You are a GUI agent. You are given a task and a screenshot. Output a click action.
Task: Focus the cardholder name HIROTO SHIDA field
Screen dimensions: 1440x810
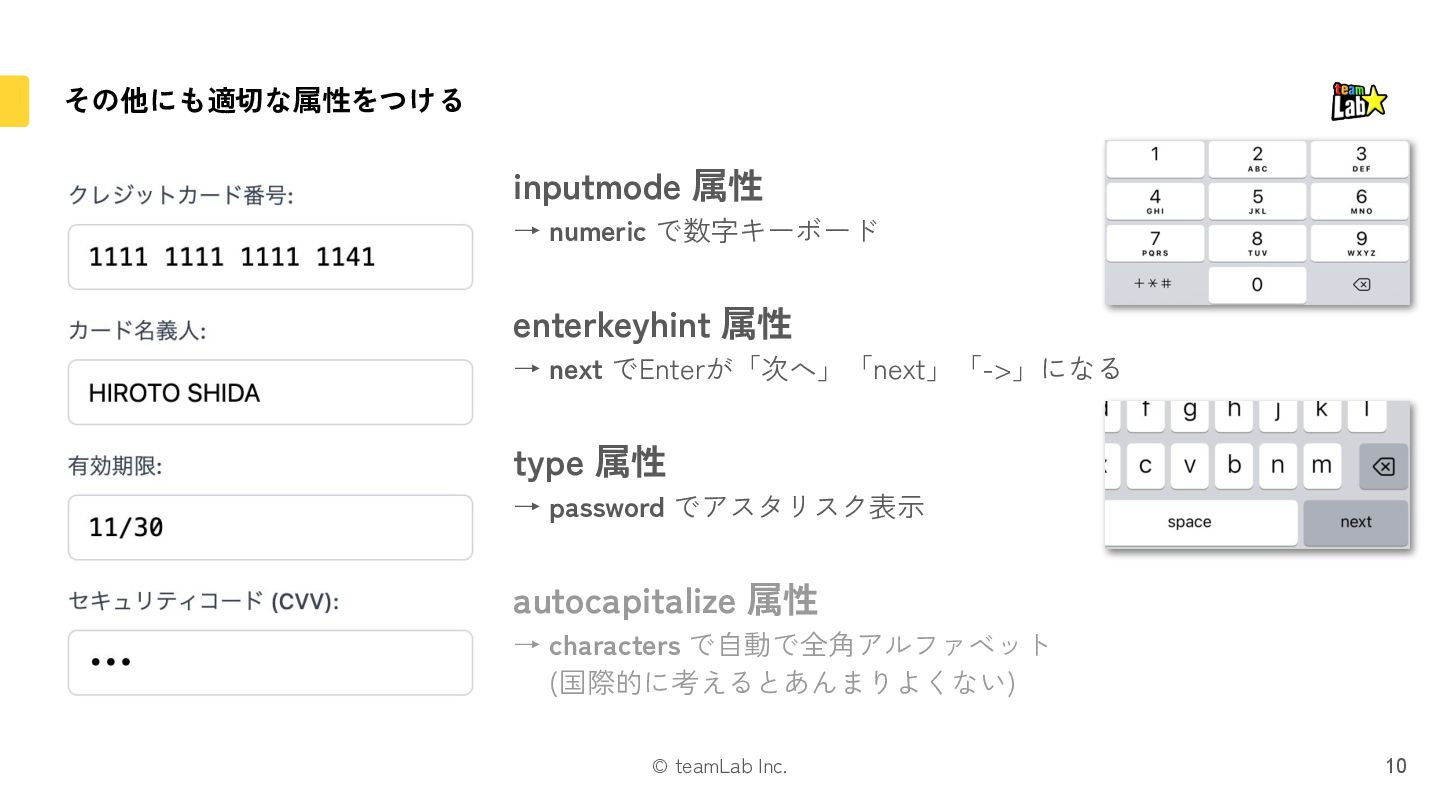pyautogui.click(x=270, y=392)
